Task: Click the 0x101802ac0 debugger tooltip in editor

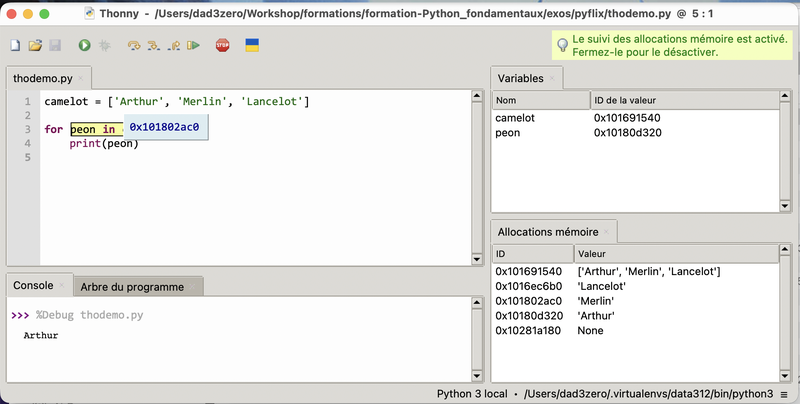Action: (164, 127)
